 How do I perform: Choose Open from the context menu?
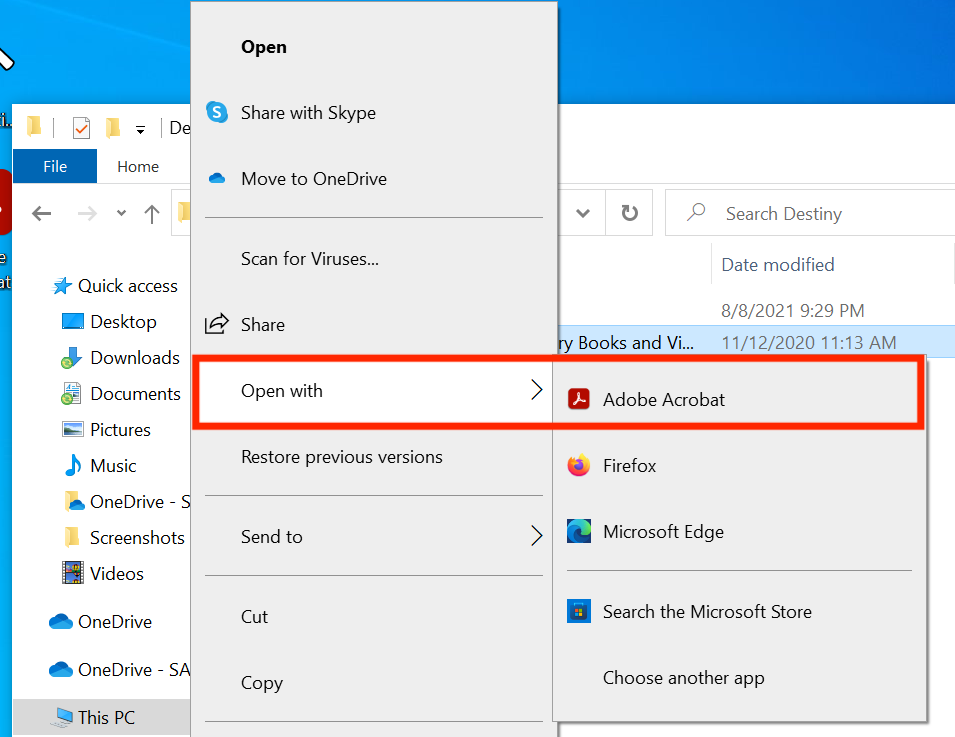click(374, 47)
